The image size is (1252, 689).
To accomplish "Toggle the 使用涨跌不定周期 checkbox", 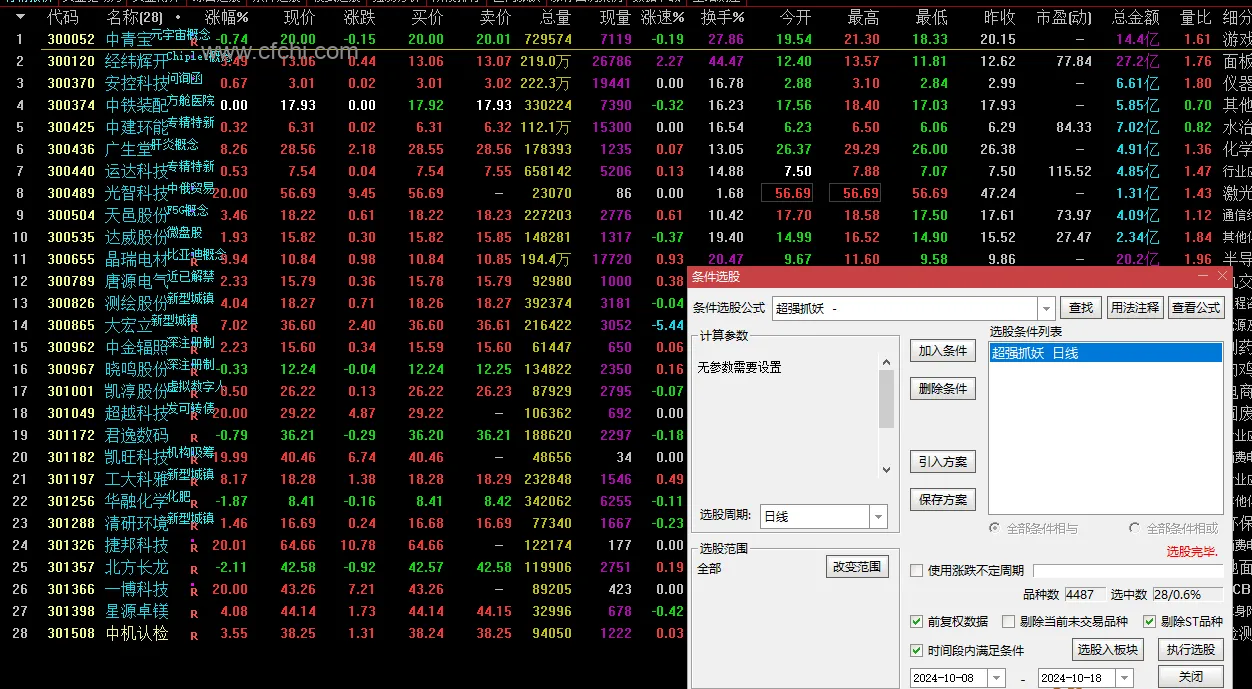I will 917,570.
